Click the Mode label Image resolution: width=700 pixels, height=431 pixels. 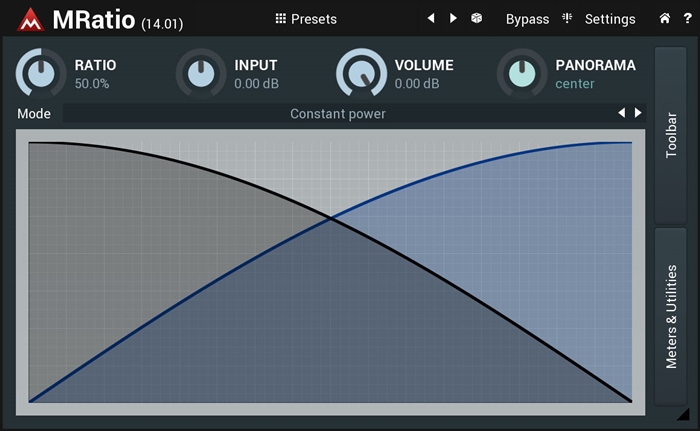[x=34, y=113]
